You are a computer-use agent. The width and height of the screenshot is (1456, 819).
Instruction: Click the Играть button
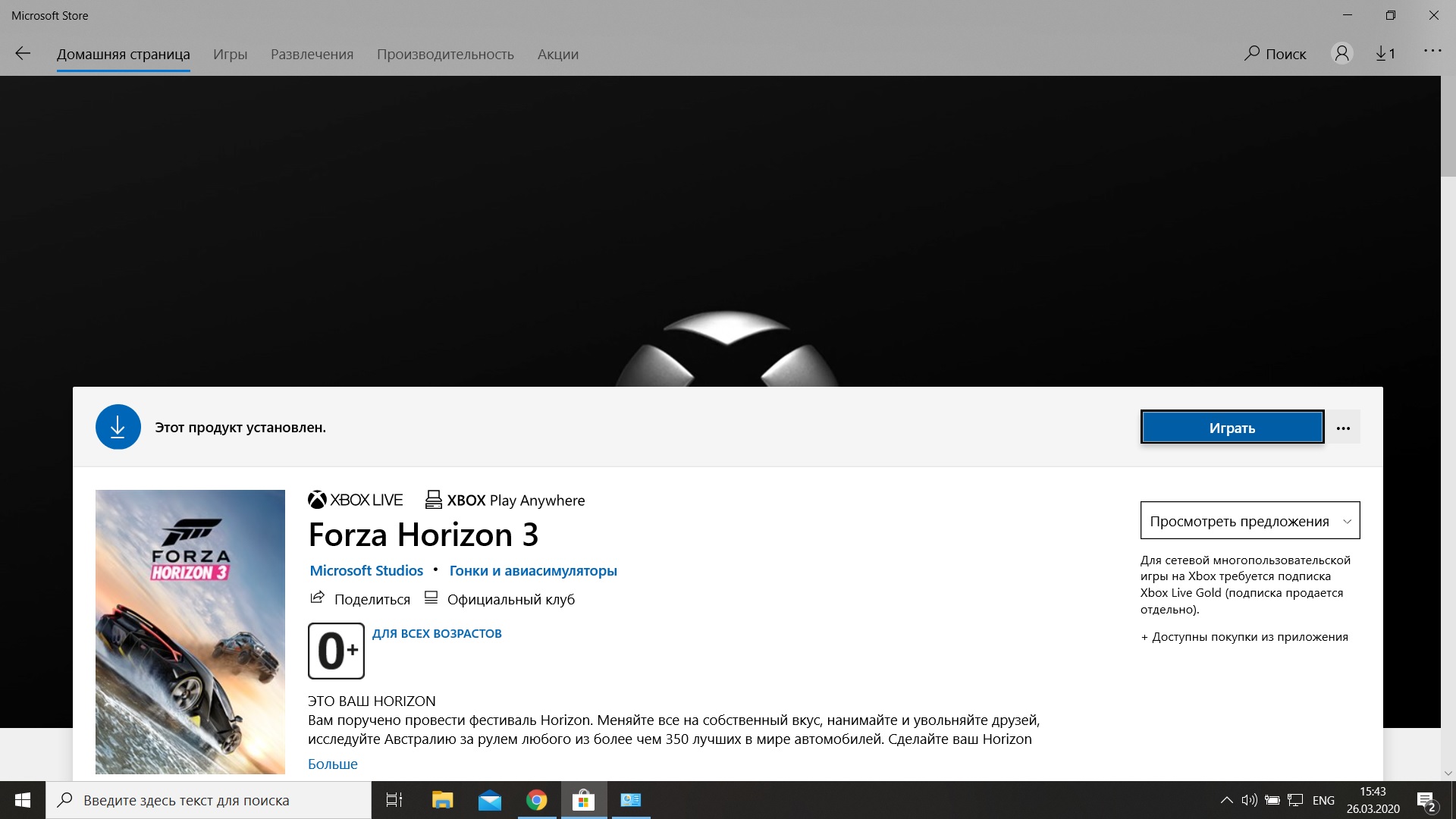coord(1232,427)
